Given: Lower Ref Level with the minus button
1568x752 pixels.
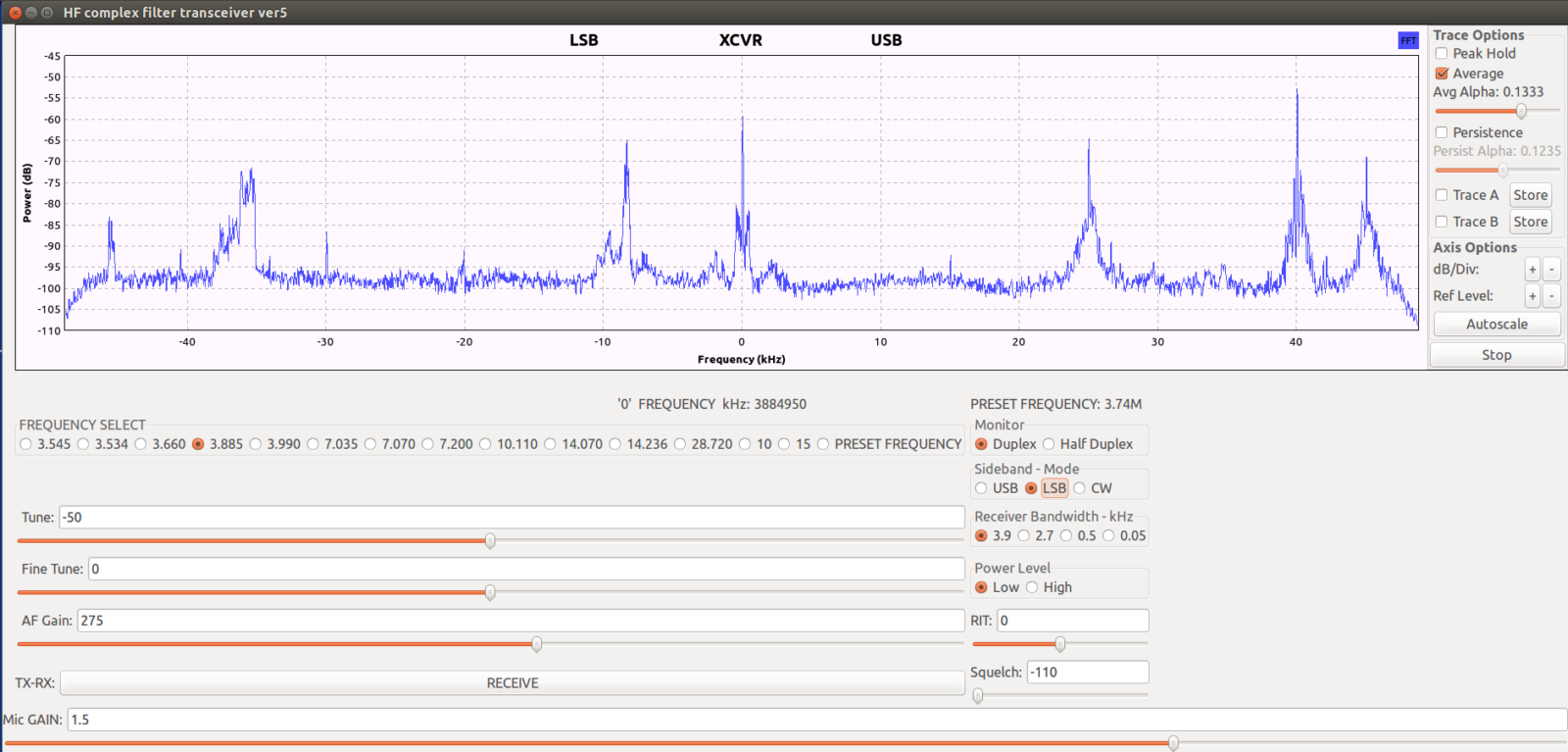Looking at the screenshot, I should coord(1551,296).
